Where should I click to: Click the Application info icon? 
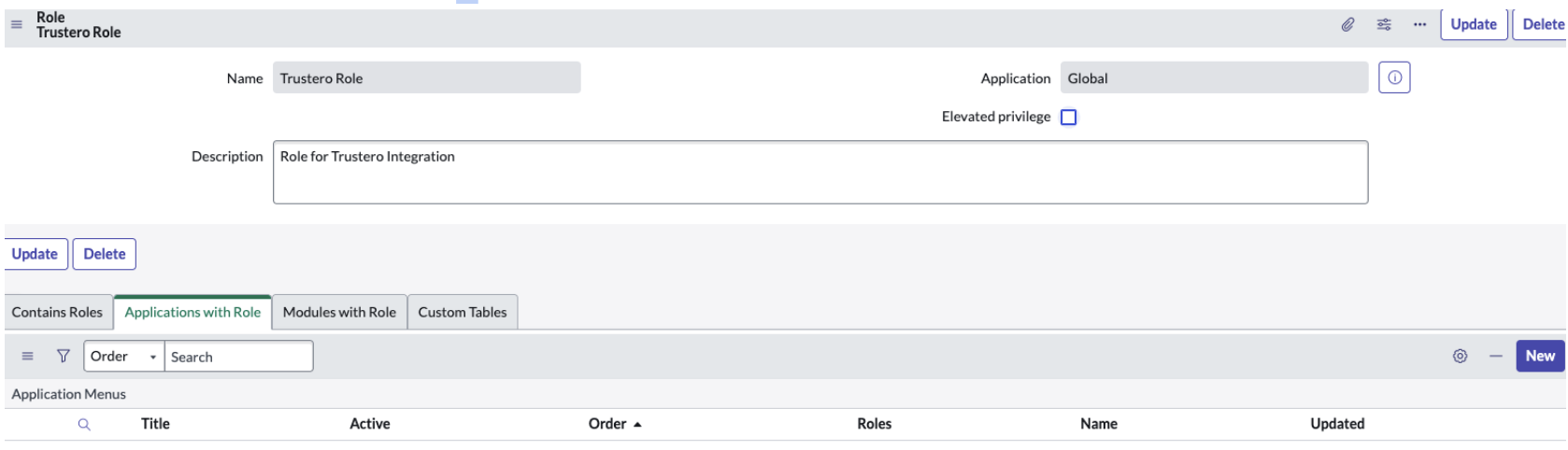point(1393,78)
